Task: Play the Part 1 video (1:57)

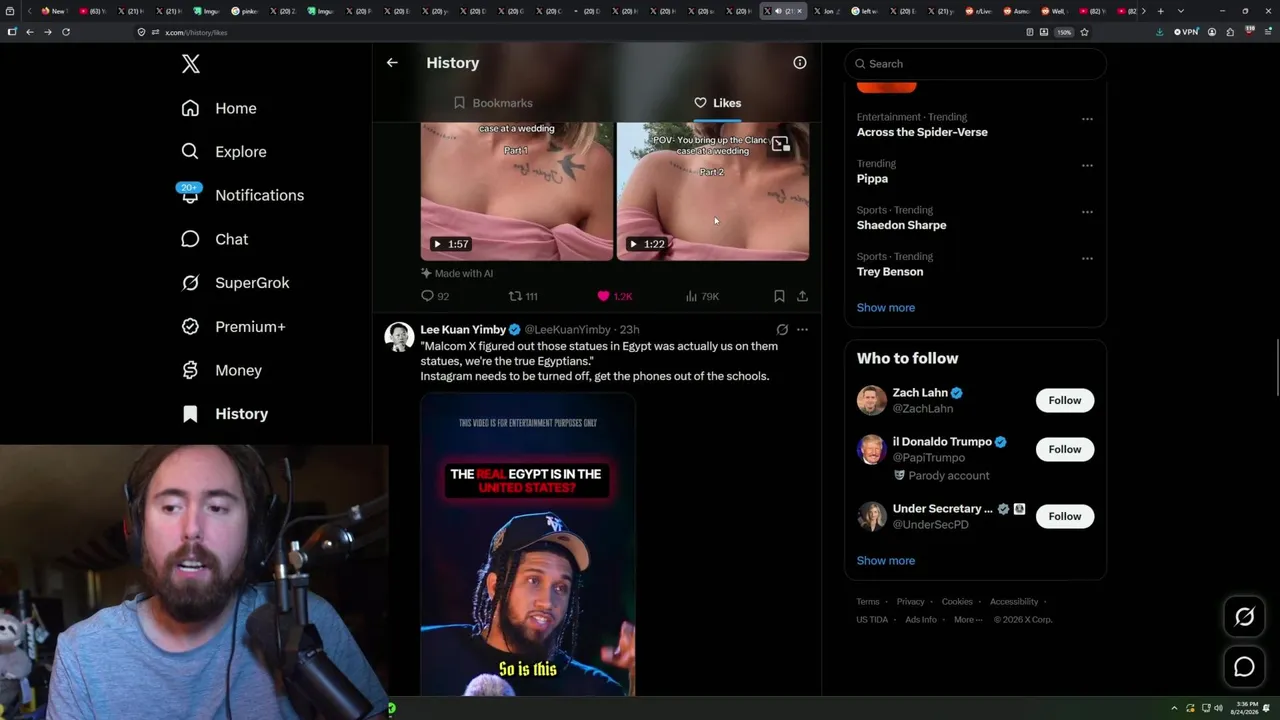Action: (517, 191)
